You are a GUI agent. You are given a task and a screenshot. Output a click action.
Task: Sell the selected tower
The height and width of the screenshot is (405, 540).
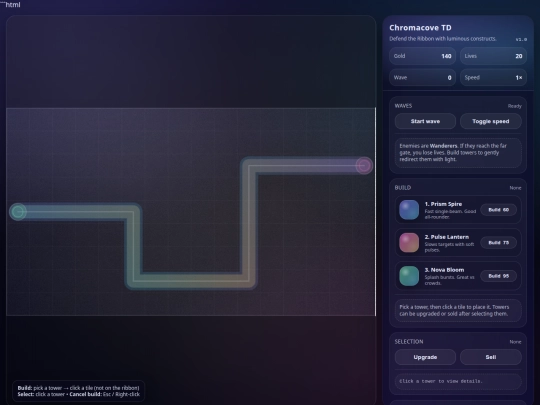click(x=491, y=357)
